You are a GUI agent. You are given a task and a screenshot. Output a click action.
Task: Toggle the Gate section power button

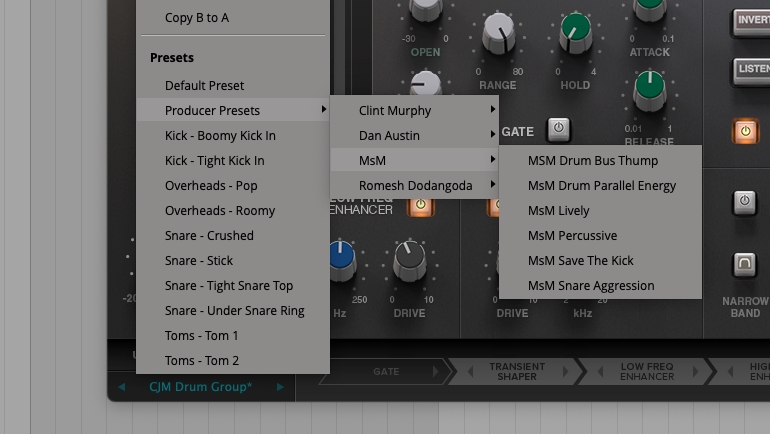[x=558, y=129]
